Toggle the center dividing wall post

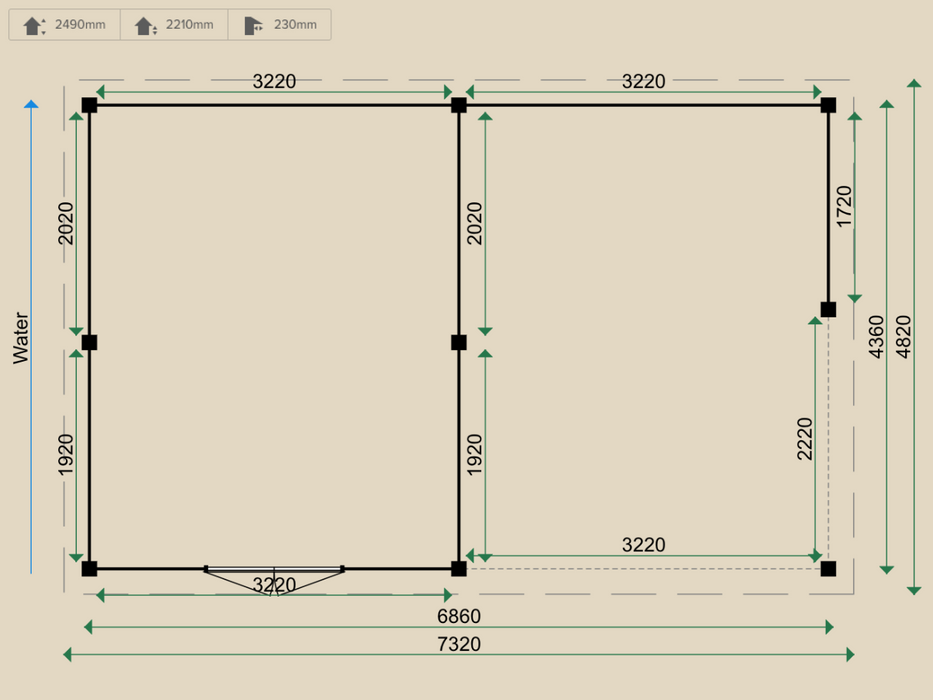click(x=457, y=341)
